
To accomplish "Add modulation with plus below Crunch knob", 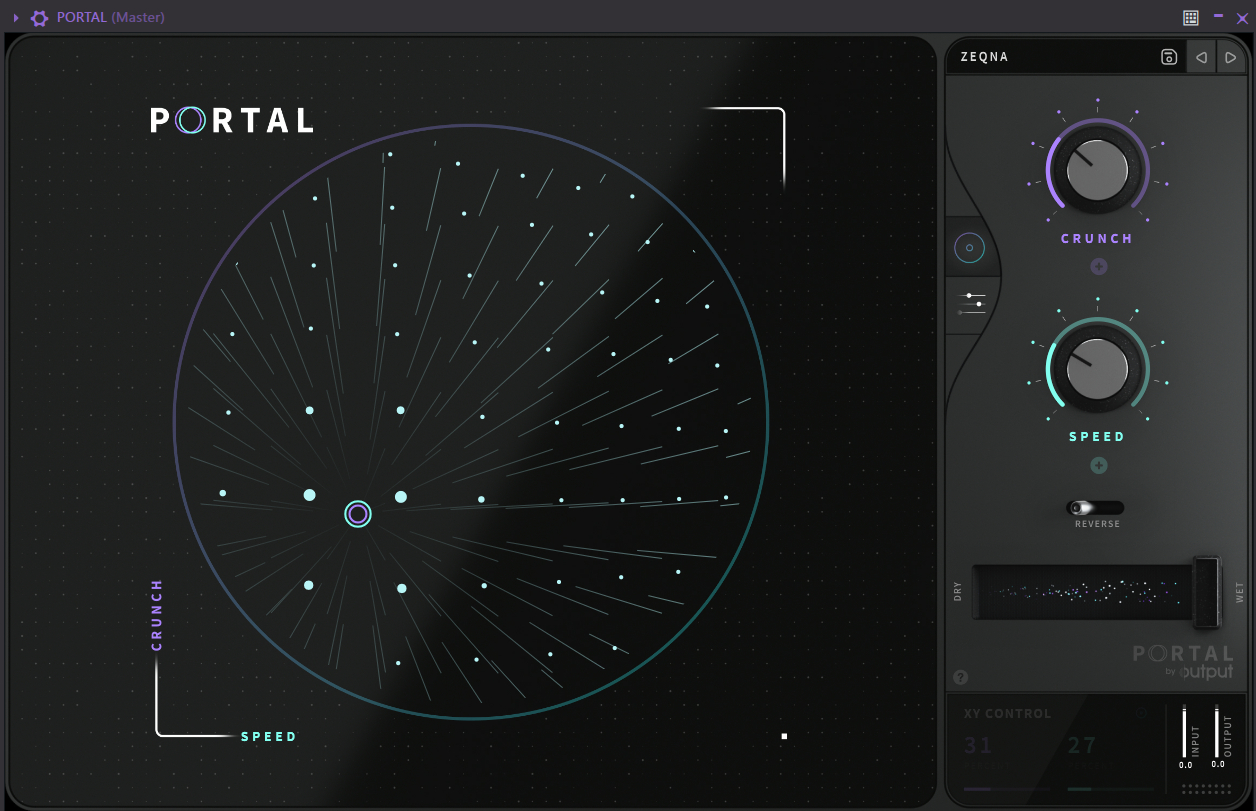I will pos(1098,267).
